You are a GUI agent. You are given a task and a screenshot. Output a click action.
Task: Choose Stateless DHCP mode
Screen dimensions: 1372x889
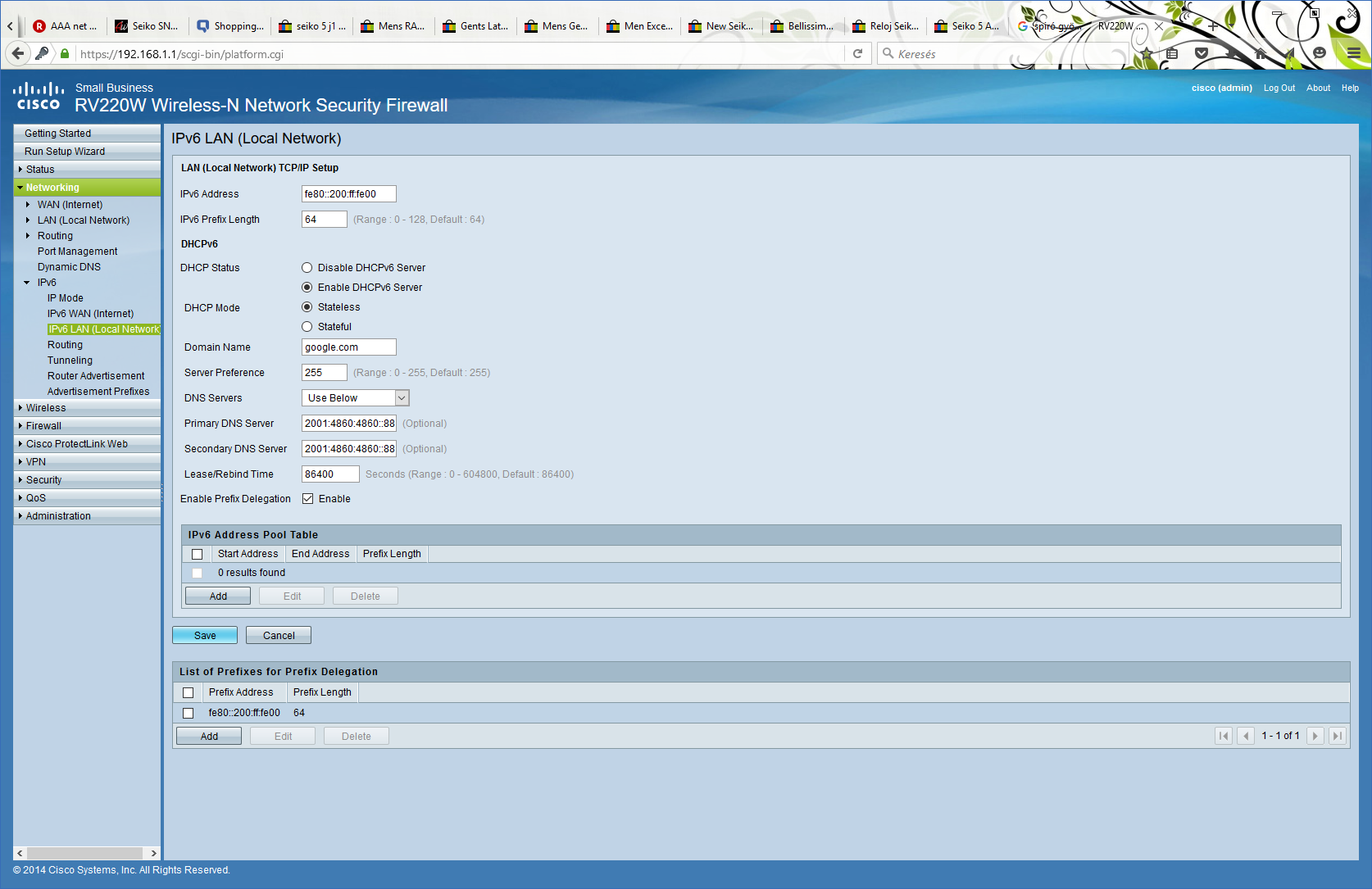(307, 307)
